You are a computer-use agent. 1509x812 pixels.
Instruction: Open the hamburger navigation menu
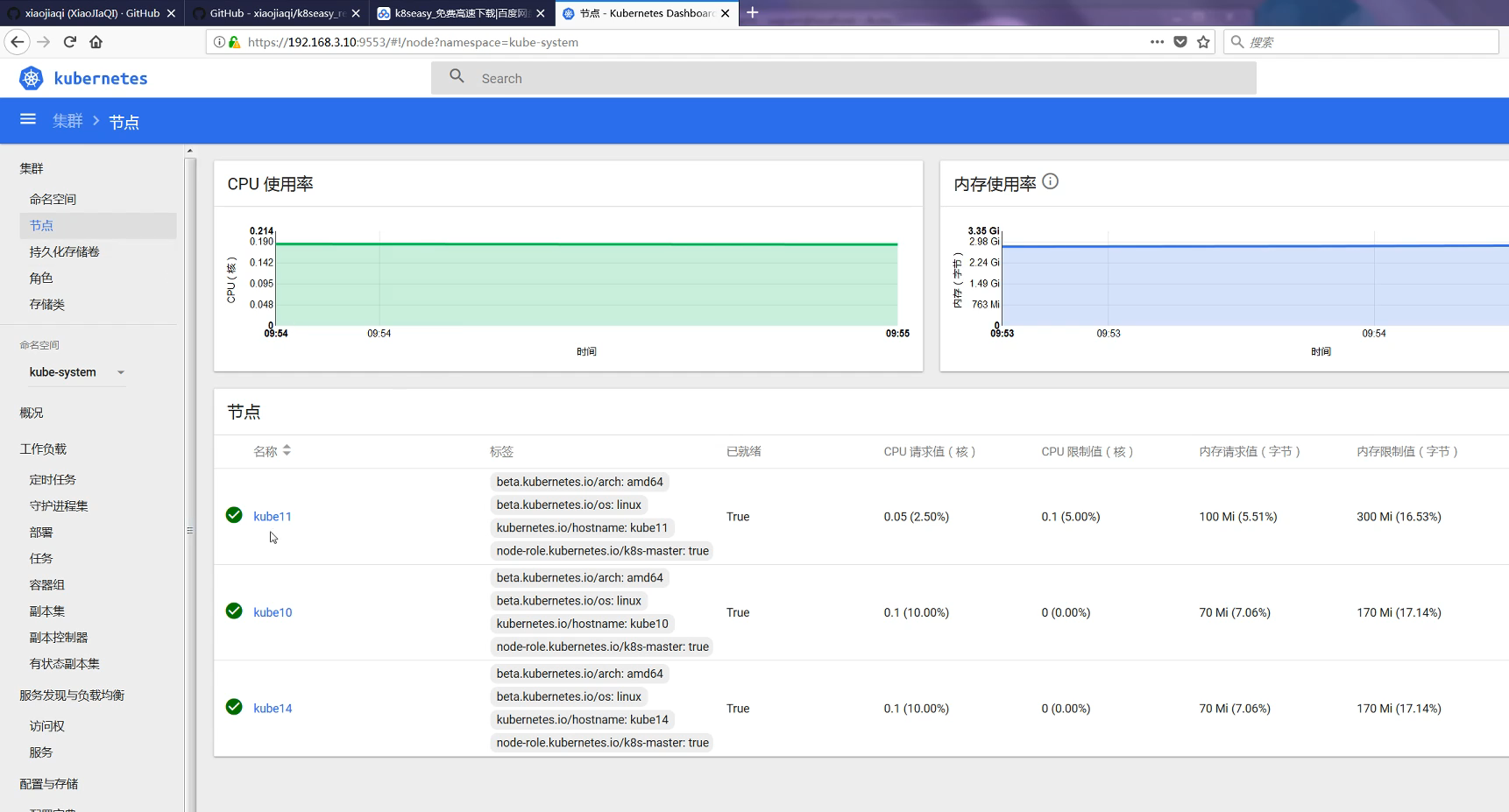pos(28,119)
